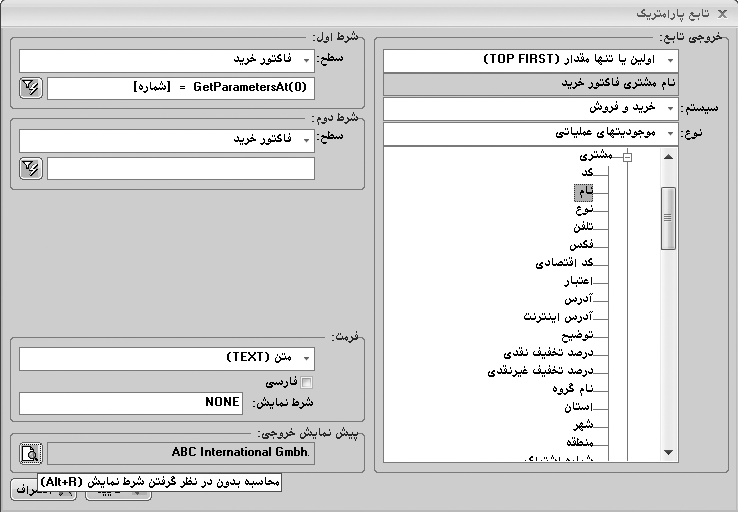Viewport: 738px width, 512px height.
Task: Click the empty second condition expression field
Action: point(180,168)
